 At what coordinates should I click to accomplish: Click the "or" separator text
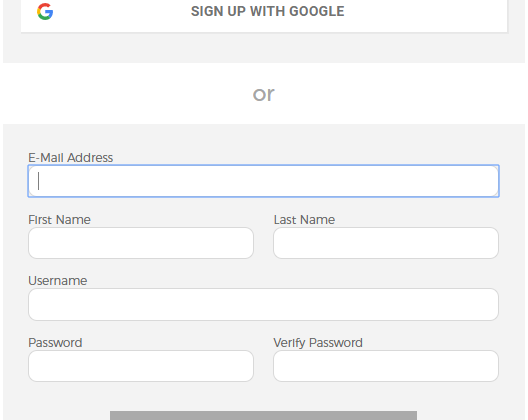tap(264, 94)
